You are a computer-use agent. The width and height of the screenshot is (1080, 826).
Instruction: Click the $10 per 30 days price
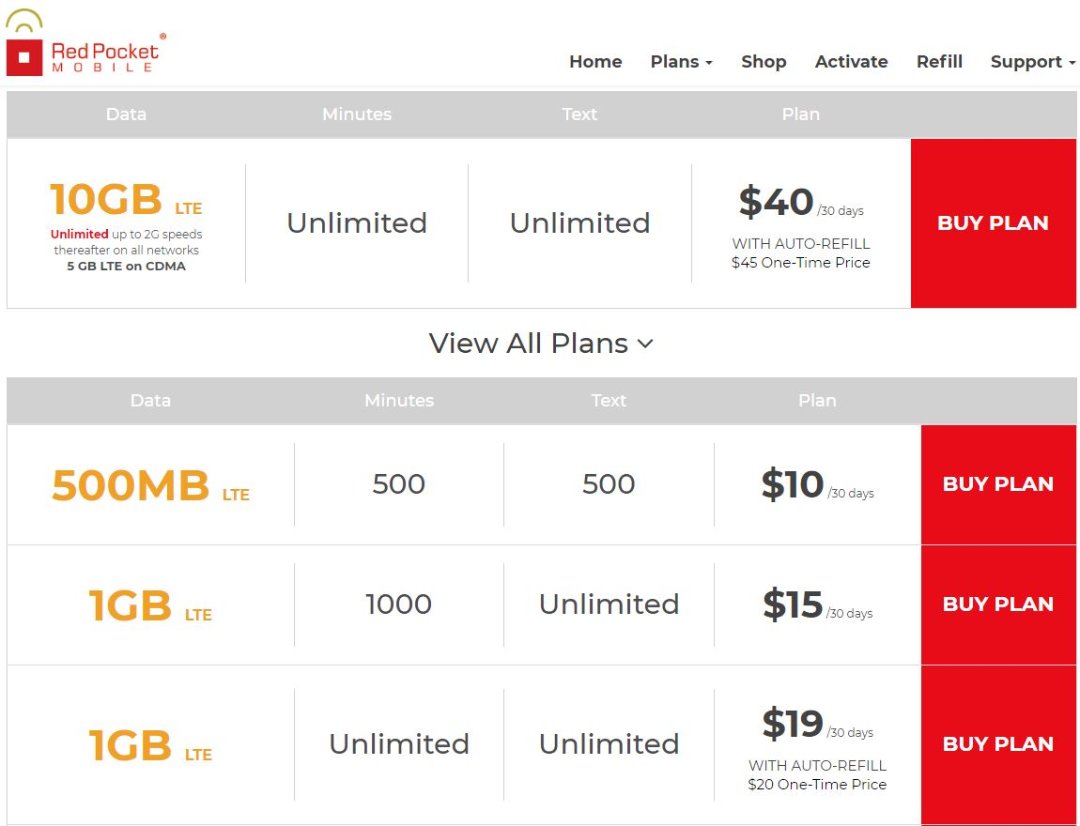click(816, 486)
